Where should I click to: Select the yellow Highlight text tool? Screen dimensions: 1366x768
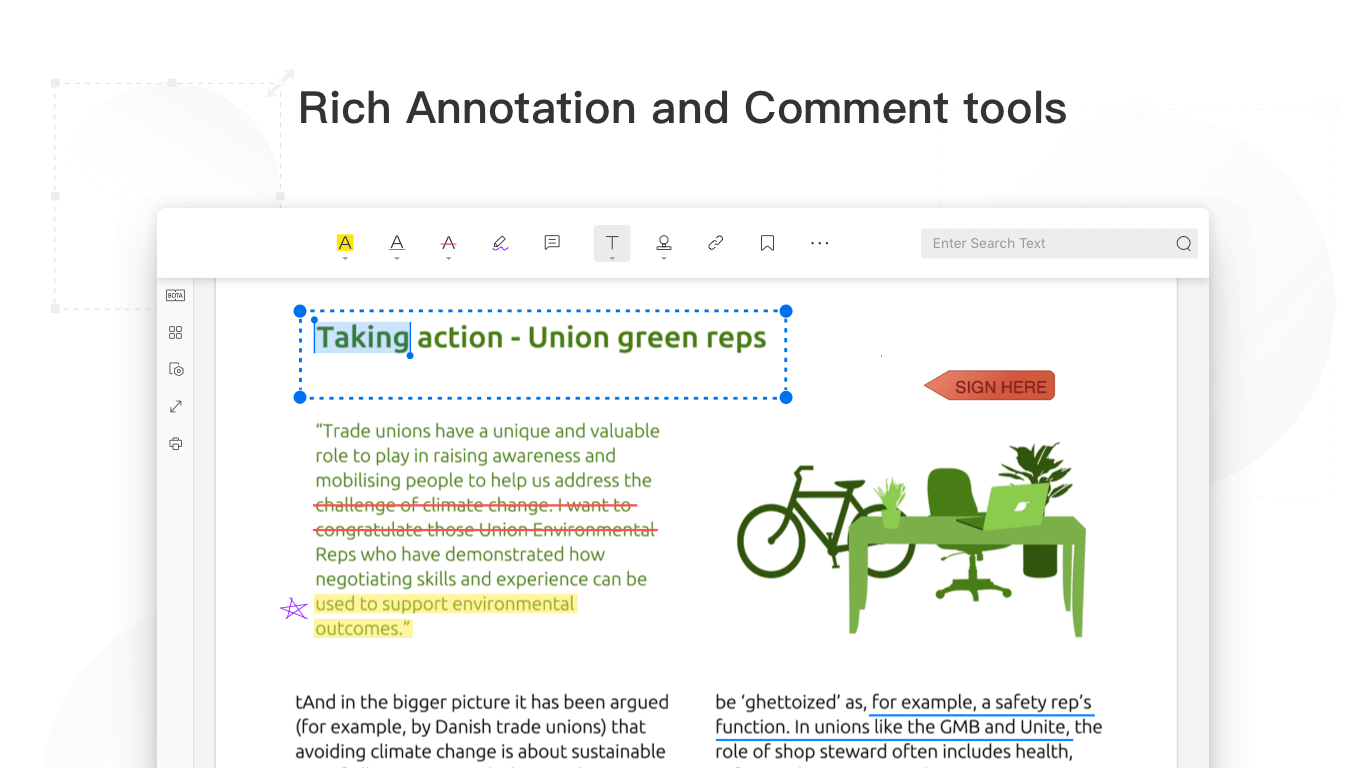click(345, 242)
